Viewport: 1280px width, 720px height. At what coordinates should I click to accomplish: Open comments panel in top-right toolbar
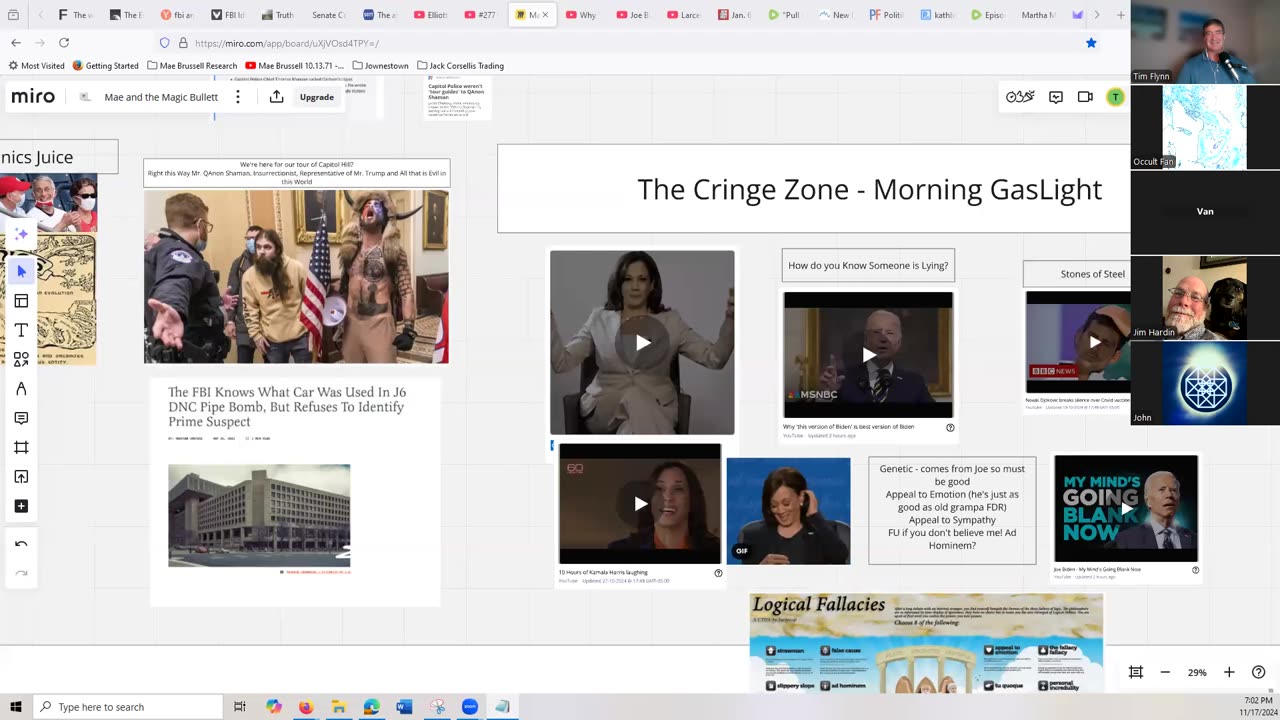tap(1056, 97)
